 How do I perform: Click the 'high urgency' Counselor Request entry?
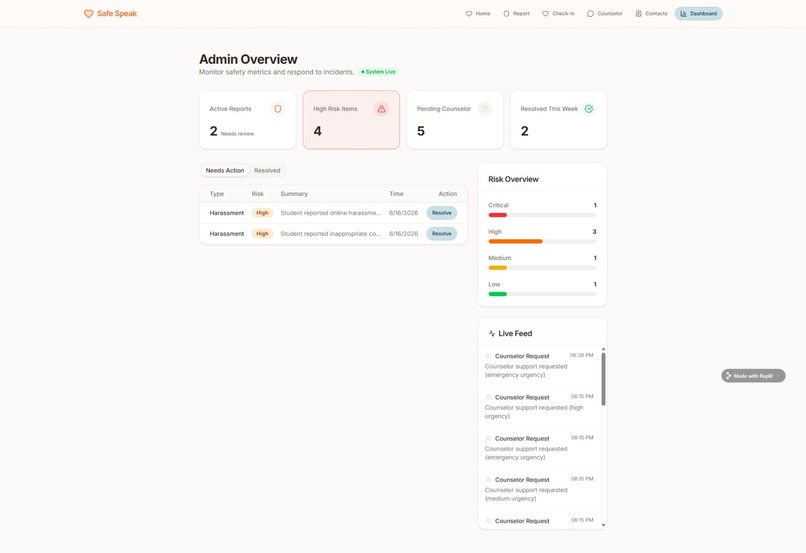pos(540,407)
